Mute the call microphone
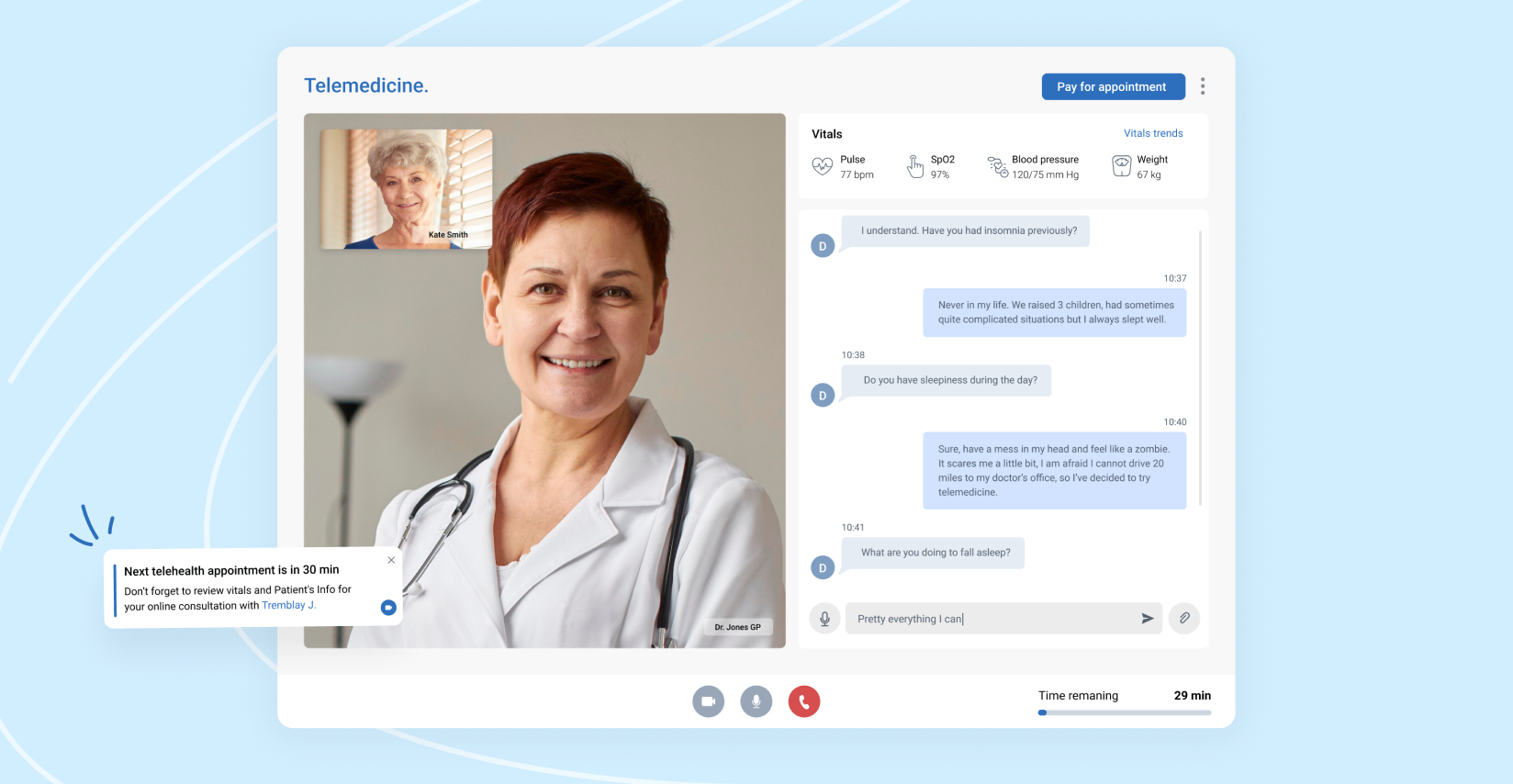Image resolution: width=1513 pixels, height=784 pixels. (756, 701)
